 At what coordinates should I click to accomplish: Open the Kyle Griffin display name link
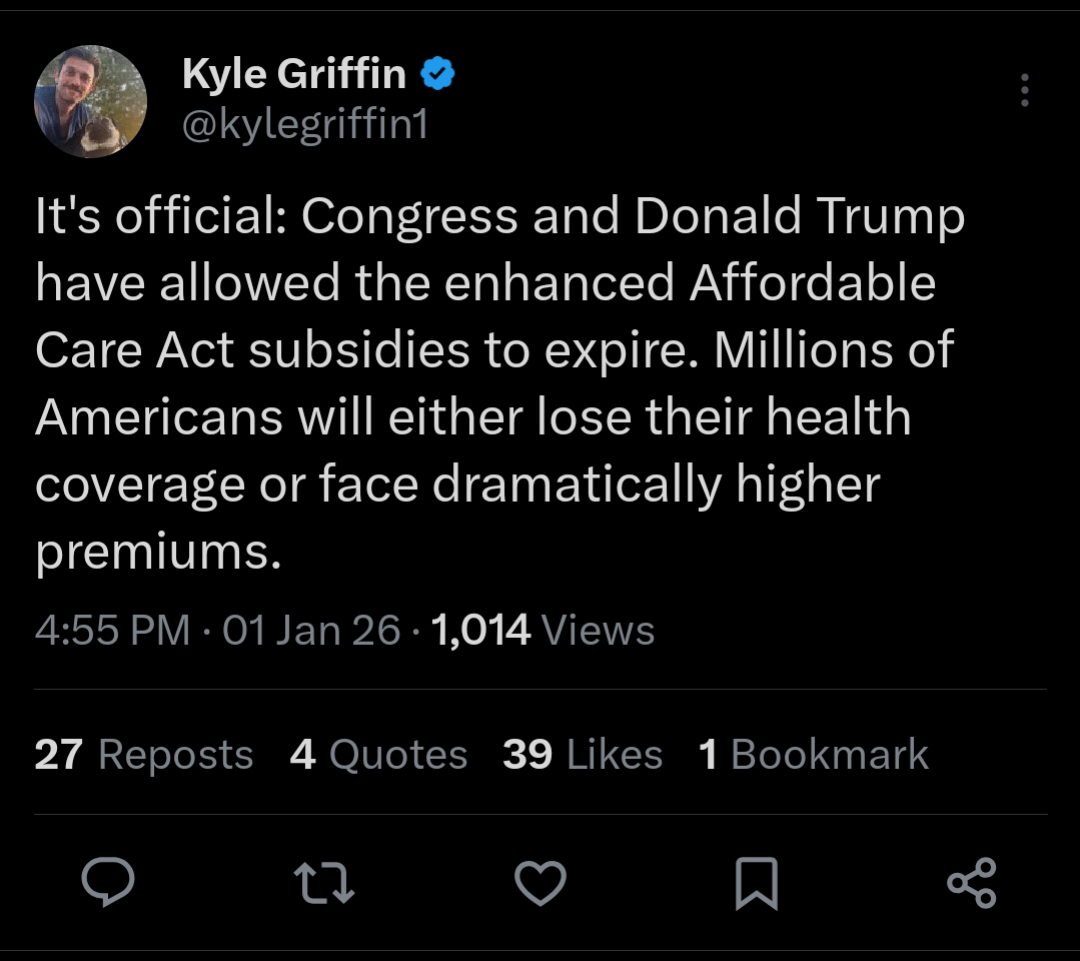[x=294, y=74]
